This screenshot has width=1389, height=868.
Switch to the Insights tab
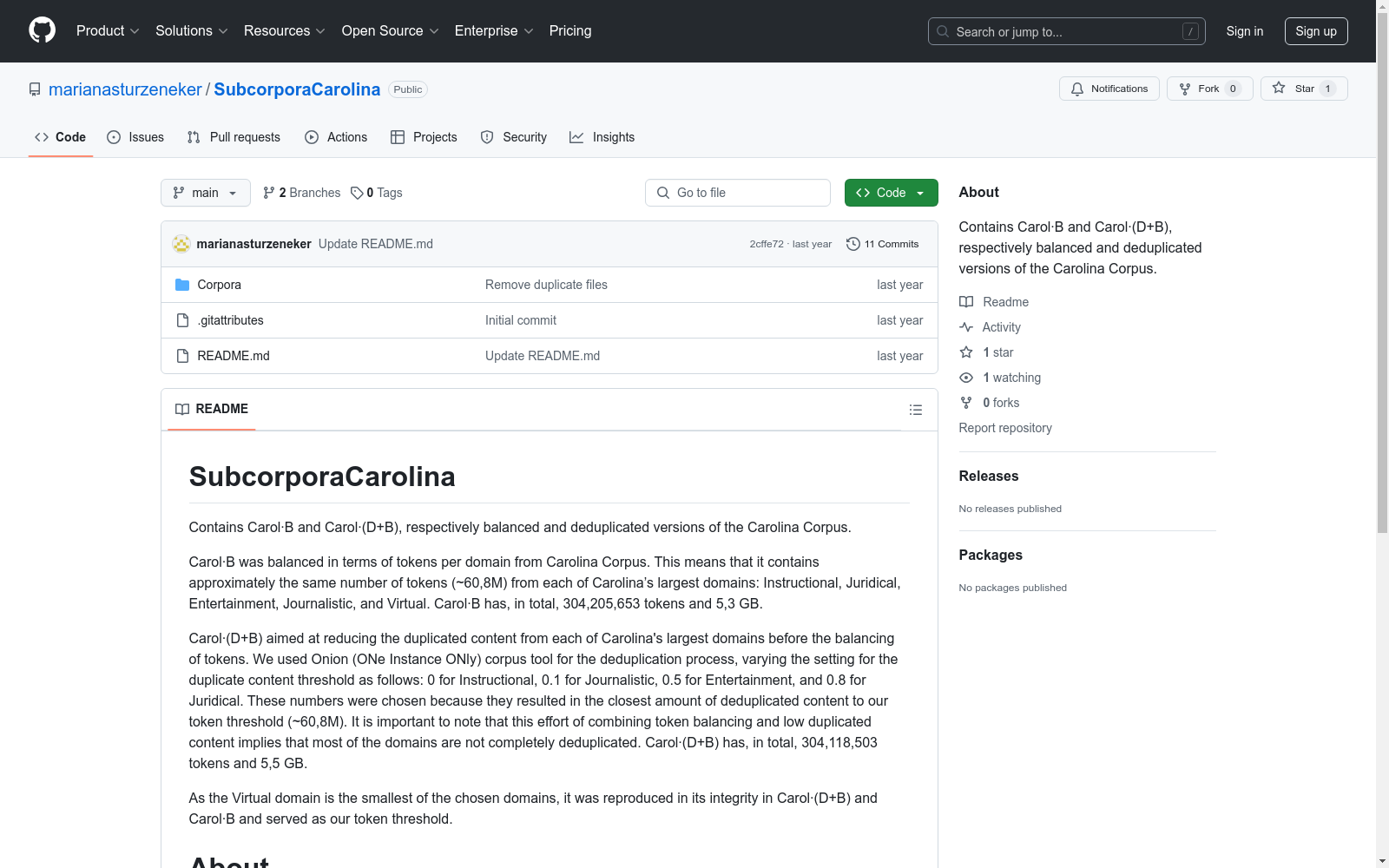pyautogui.click(x=602, y=137)
